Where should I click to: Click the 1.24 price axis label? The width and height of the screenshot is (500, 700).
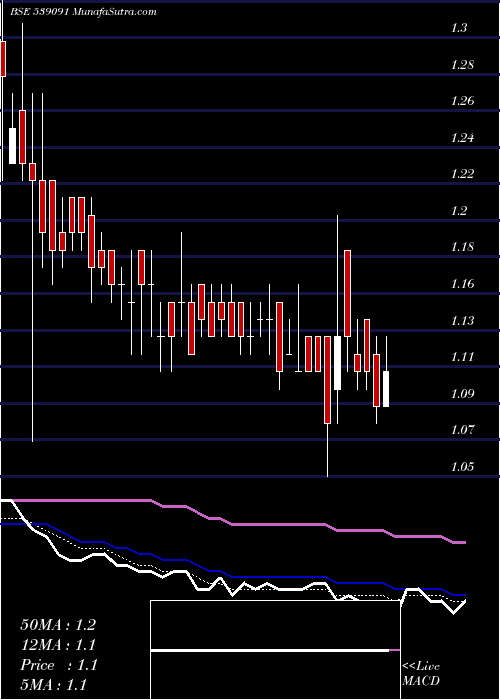(462, 138)
